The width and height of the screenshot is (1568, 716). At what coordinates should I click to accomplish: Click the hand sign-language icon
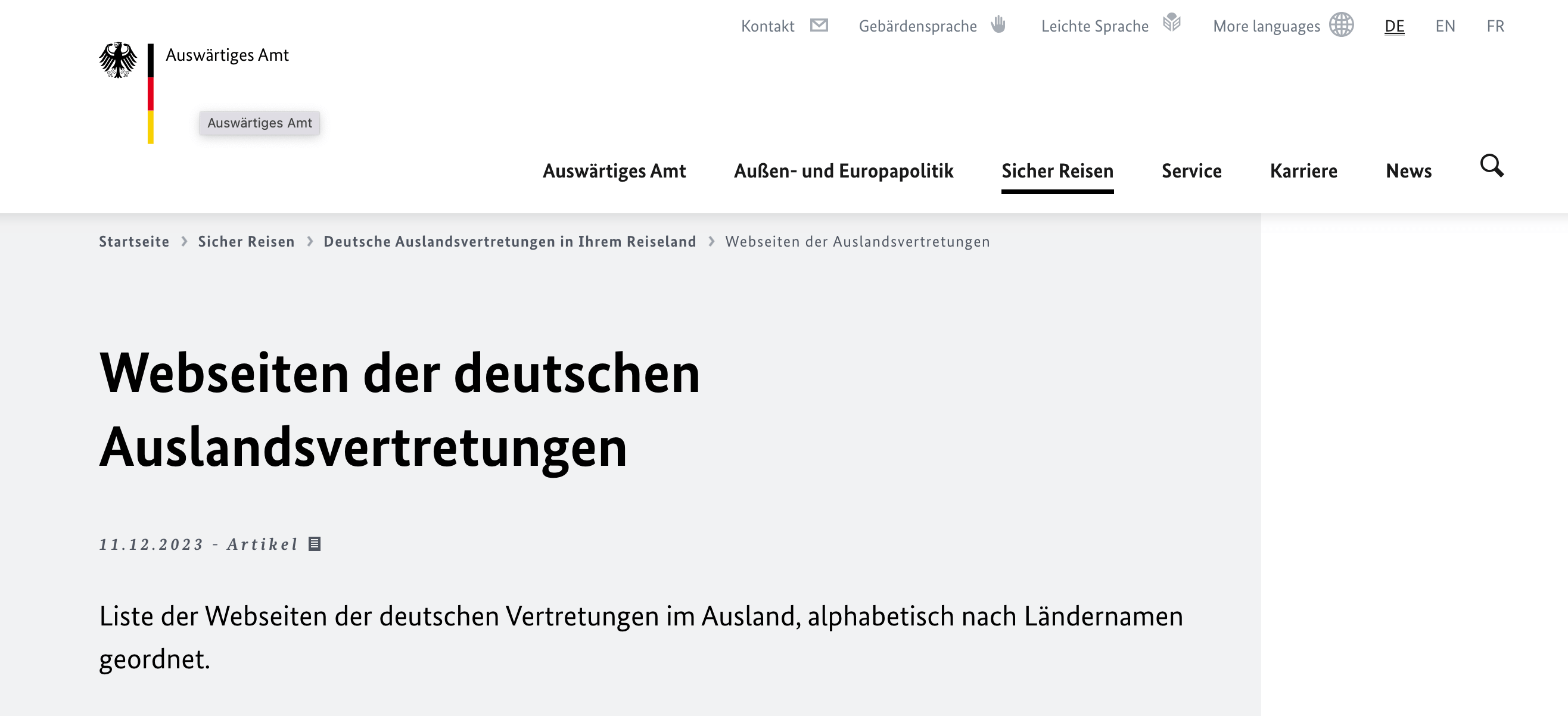click(x=998, y=25)
